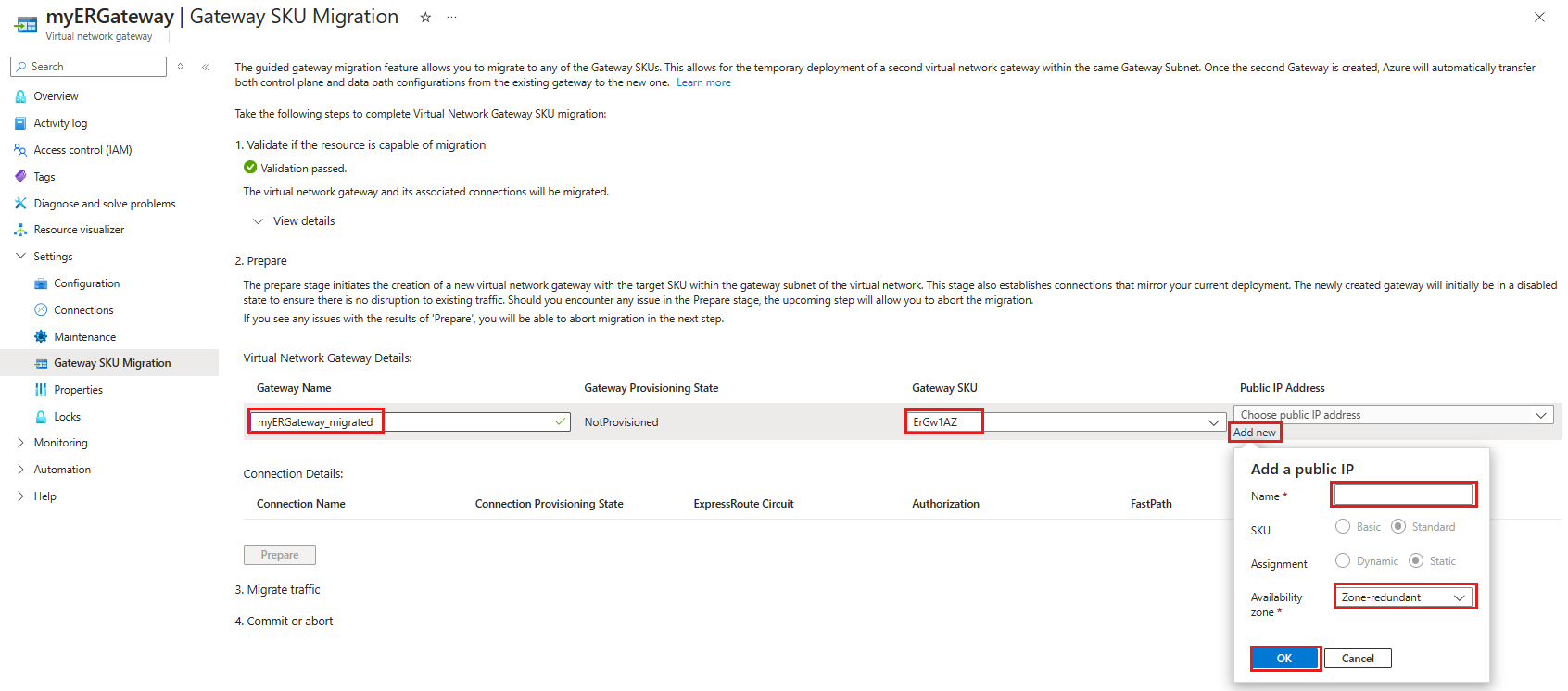Go to Access control (IAM)
The width and height of the screenshot is (1568, 691).
[x=82, y=150]
